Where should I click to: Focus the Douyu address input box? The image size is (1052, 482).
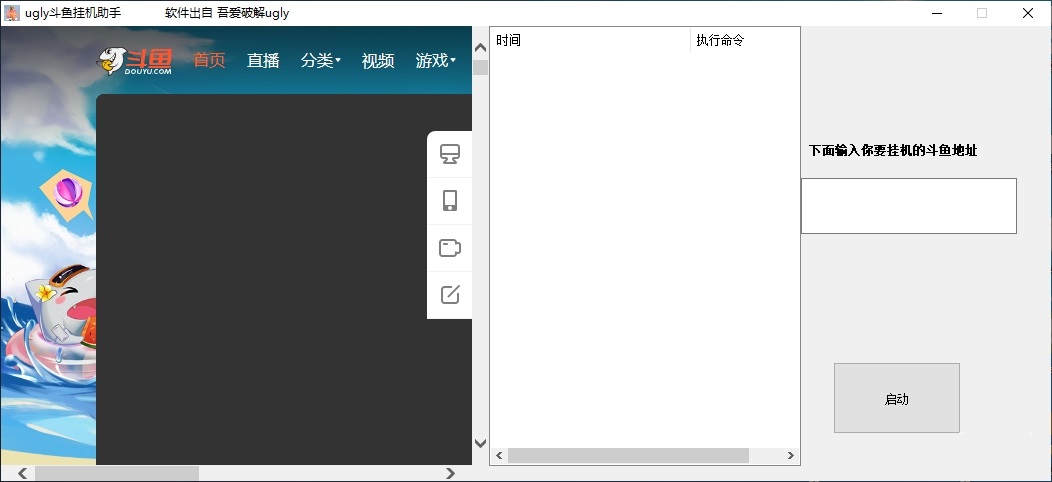click(908, 206)
